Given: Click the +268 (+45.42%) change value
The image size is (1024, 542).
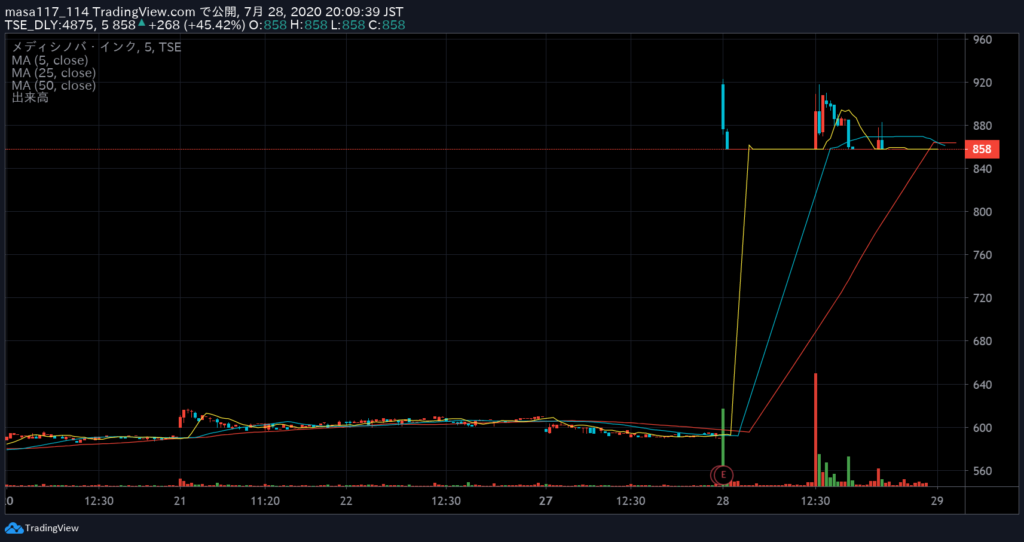Looking at the screenshot, I should click(x=196, y=25).
